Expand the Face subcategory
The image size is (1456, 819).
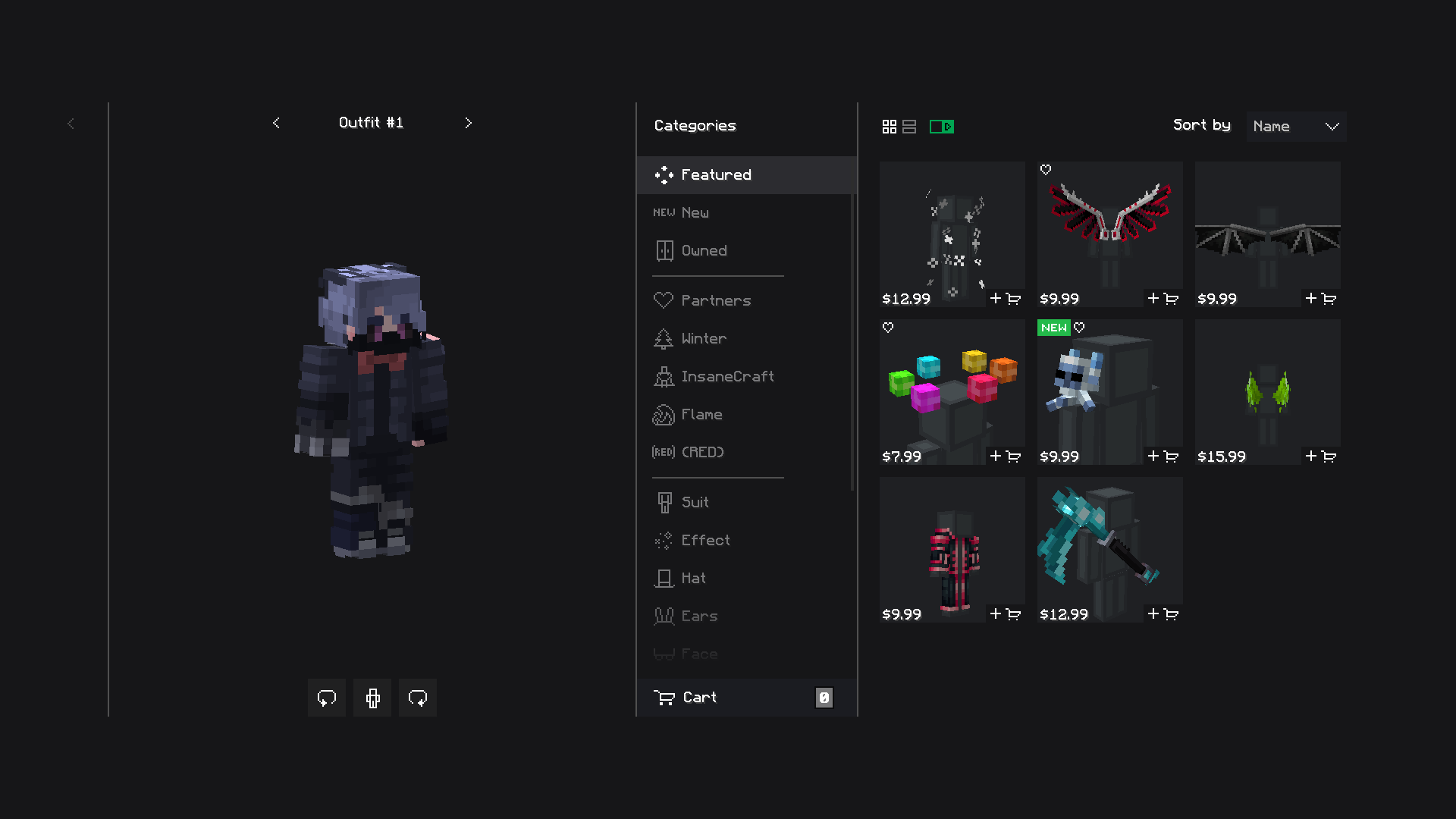(x=699, y=653)
